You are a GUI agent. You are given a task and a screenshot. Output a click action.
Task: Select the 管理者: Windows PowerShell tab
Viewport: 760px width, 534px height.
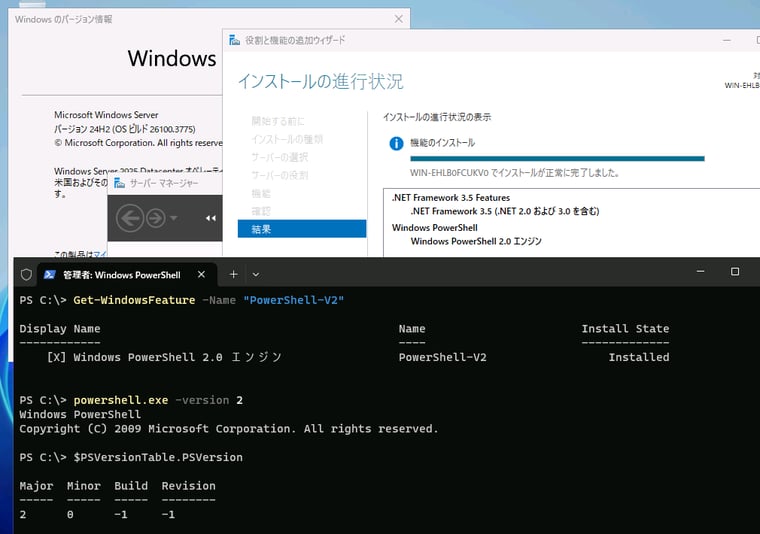pos(126,275)
